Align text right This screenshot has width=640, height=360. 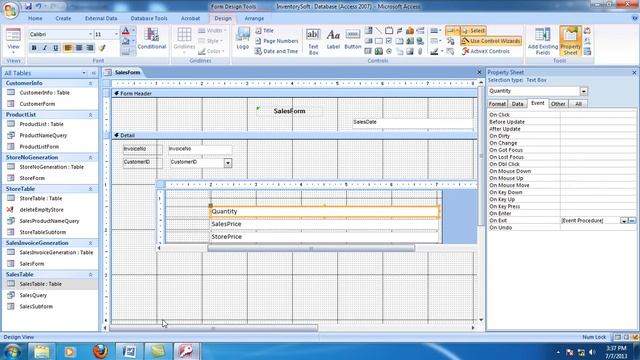click(90, 48)
